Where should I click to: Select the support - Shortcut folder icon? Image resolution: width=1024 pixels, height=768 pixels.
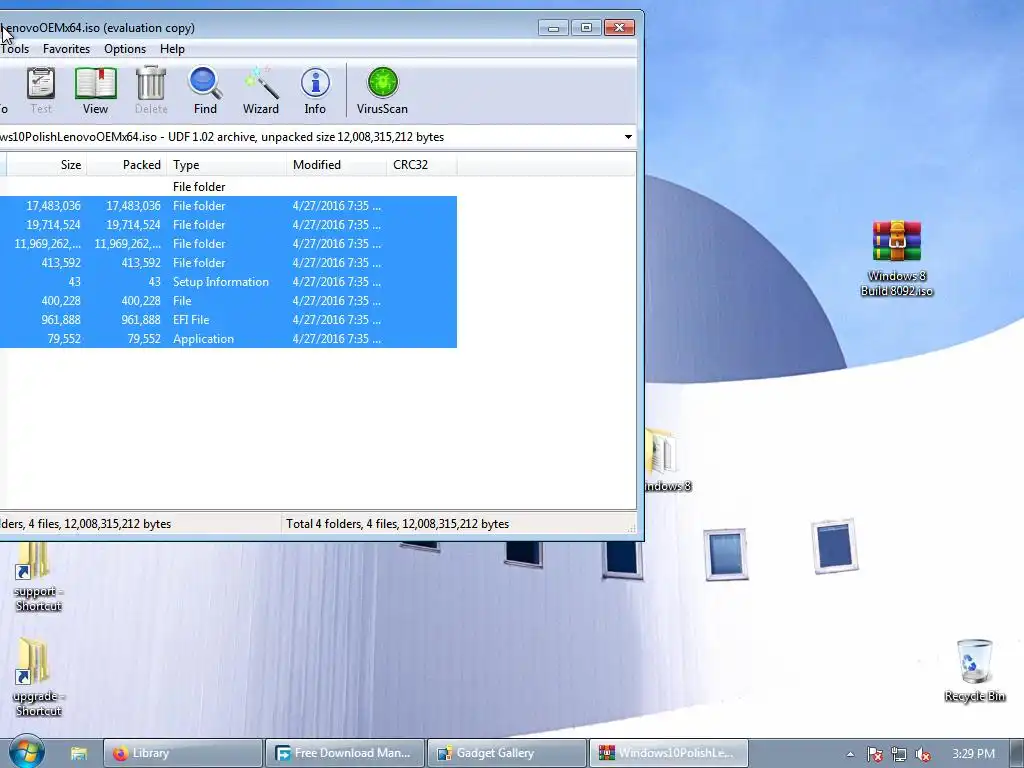(x=37, y=576)
